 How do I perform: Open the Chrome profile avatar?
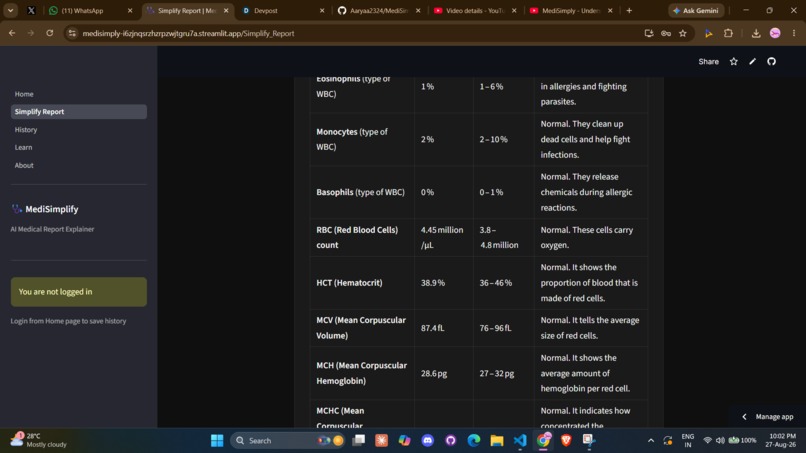pyautogui.click(x=775, y=33)
